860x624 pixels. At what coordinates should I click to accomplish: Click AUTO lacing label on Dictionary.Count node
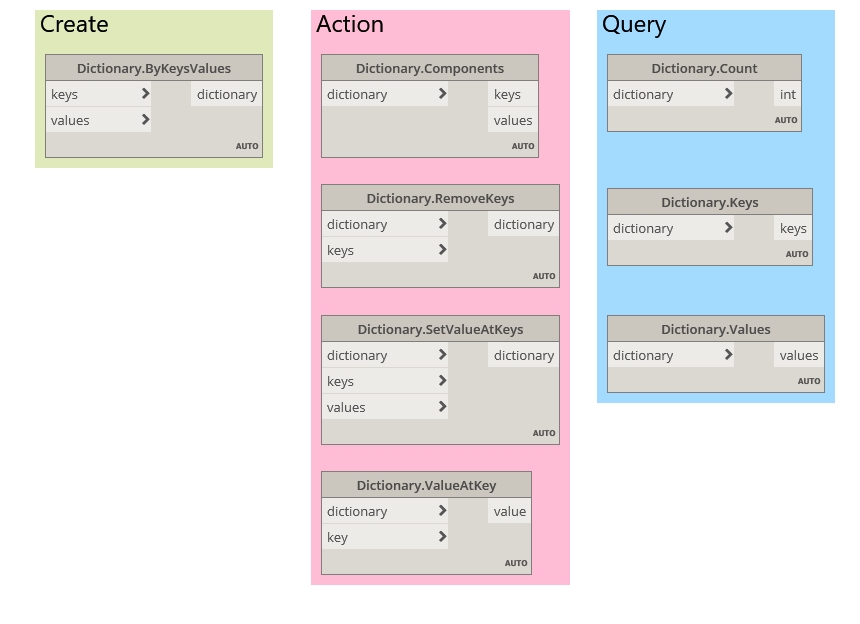pyautogui.click(x=786, y=120)
